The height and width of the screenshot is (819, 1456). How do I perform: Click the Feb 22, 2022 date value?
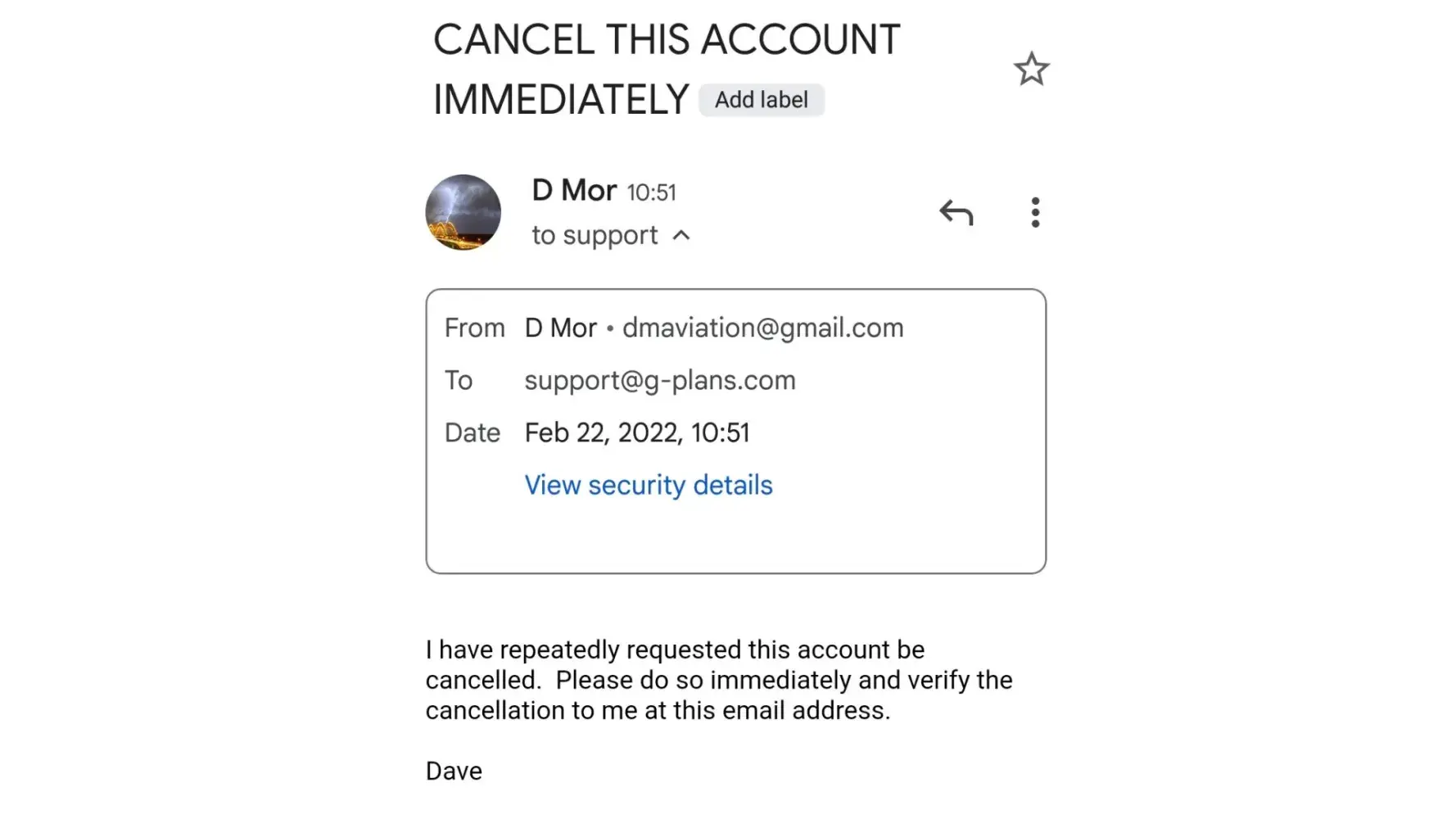point(636,432)
